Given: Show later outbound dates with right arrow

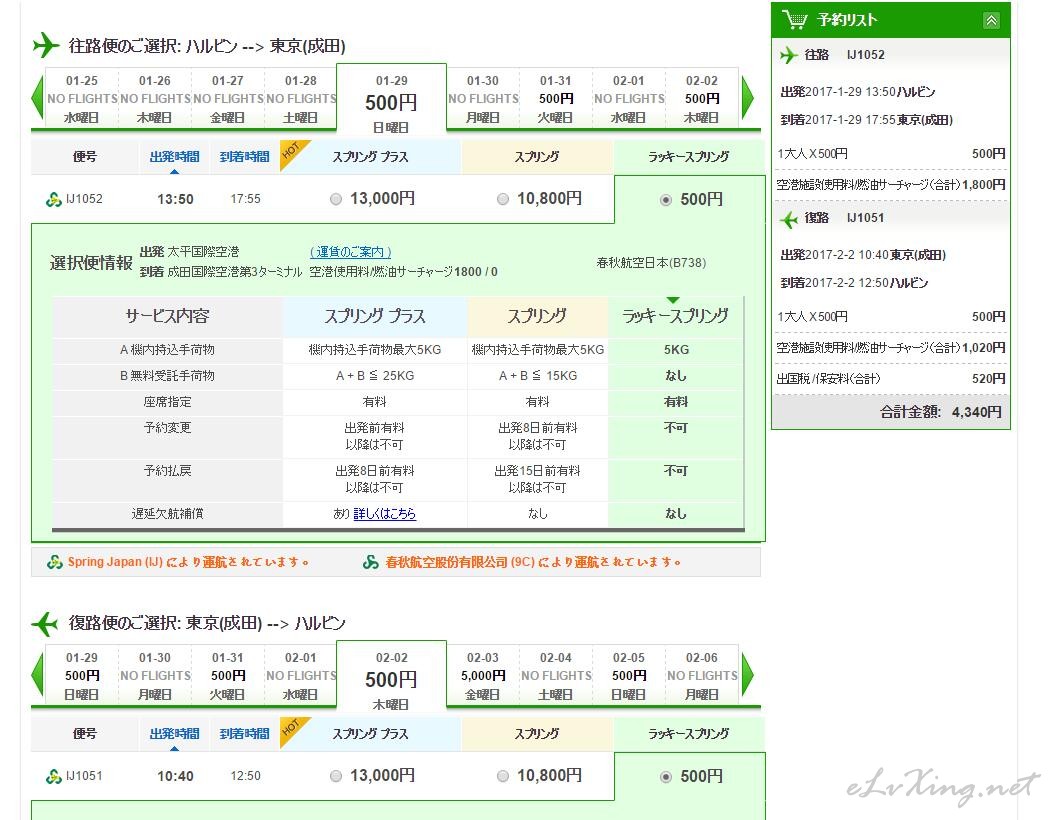Looking at the screenshot, I should click(x=747, y=98).
